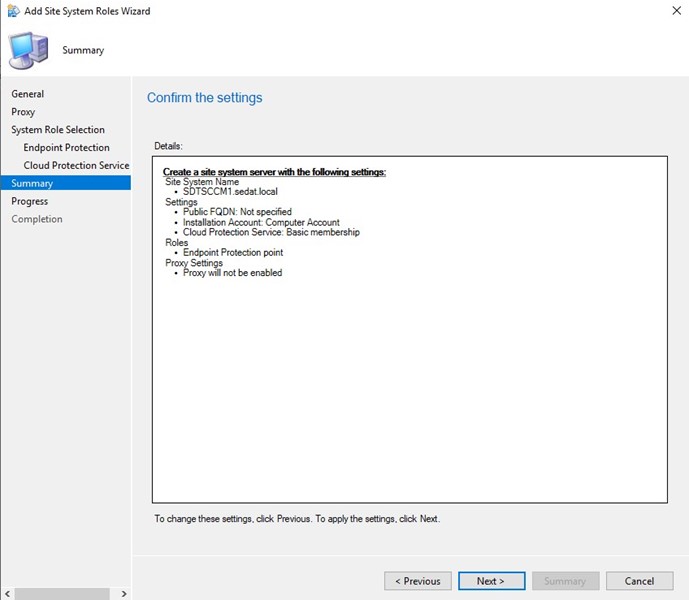Click 'Installation Account: Computer Account' line

[261, 222]
